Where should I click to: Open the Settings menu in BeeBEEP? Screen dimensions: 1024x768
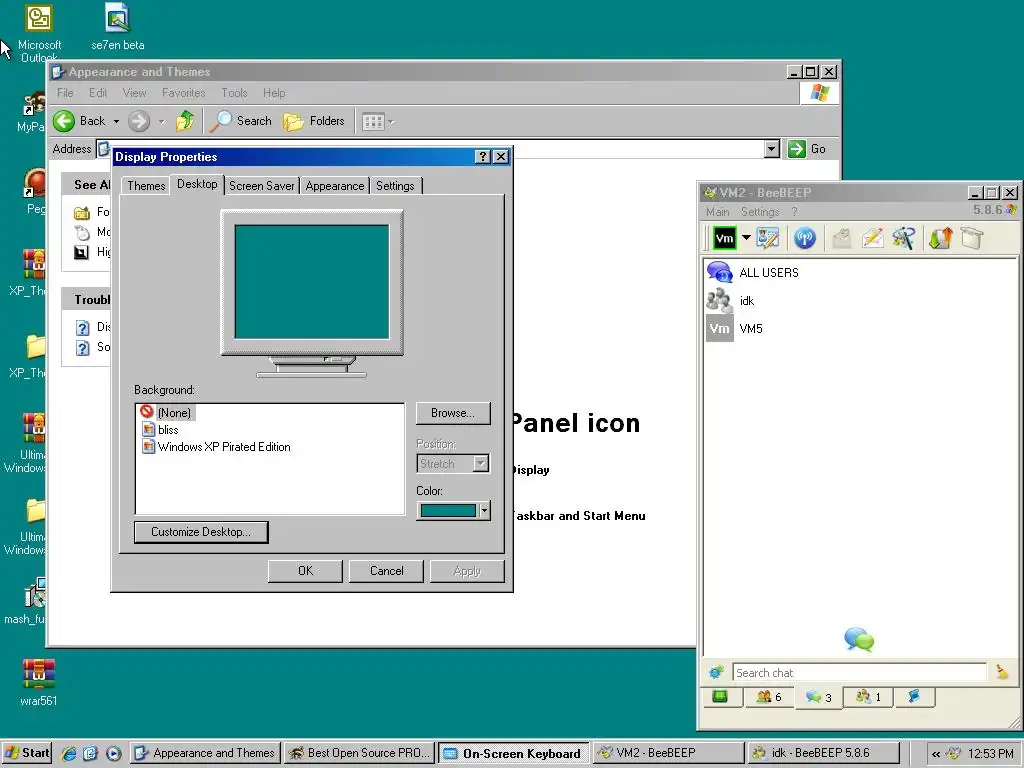pyautogui.click(x=760, y=212)
